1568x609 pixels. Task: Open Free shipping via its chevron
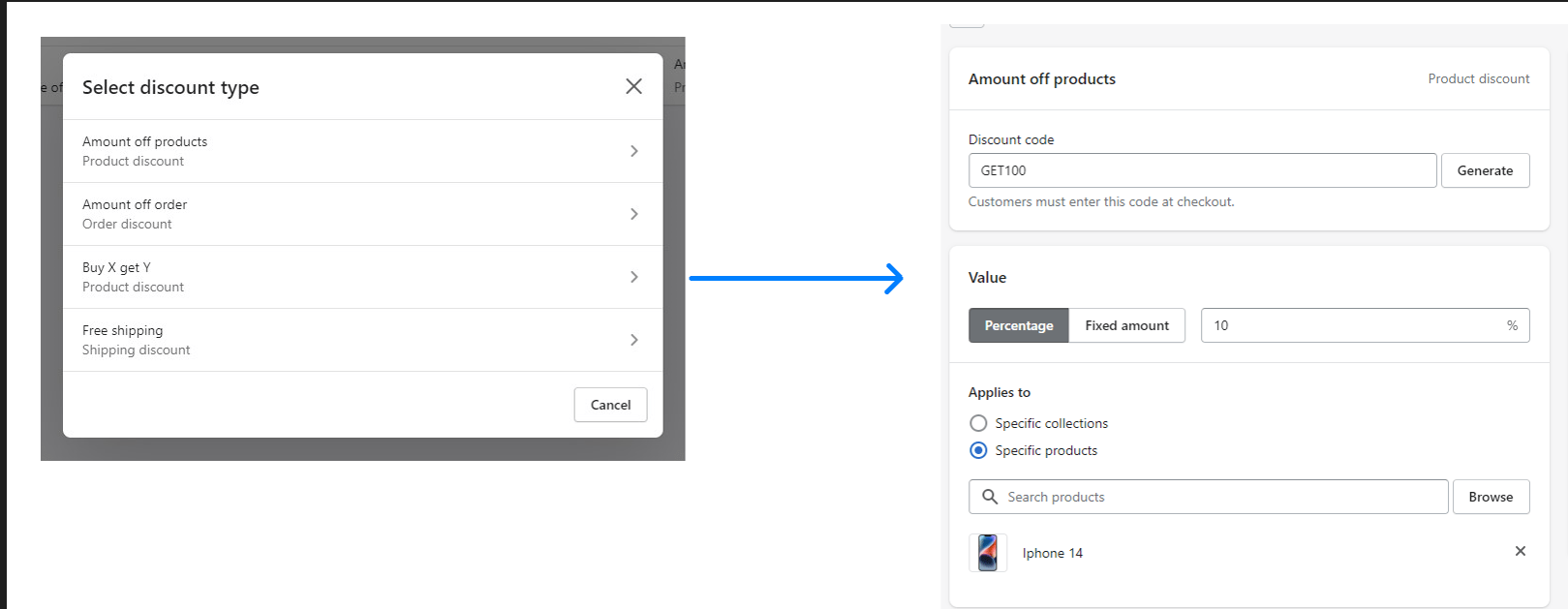pyautogui.click(x=634, y=340)
